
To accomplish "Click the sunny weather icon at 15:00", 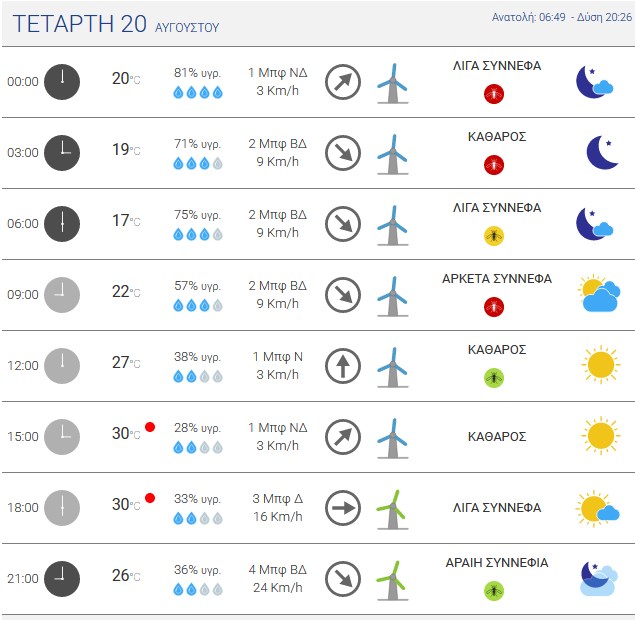I will (x=601, y=436).
